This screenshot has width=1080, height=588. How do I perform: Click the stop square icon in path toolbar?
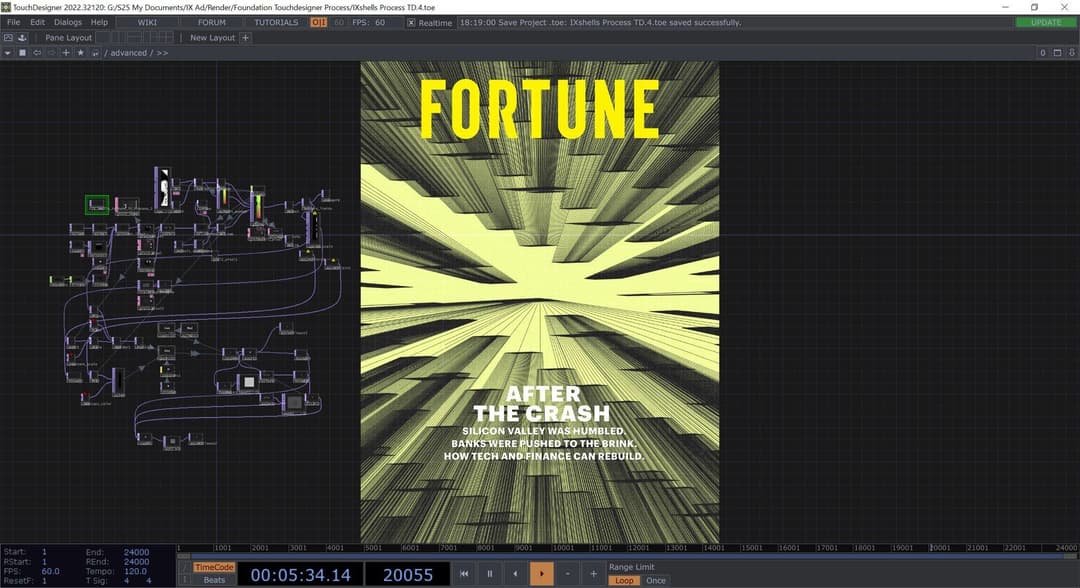(x=22, y=52)
